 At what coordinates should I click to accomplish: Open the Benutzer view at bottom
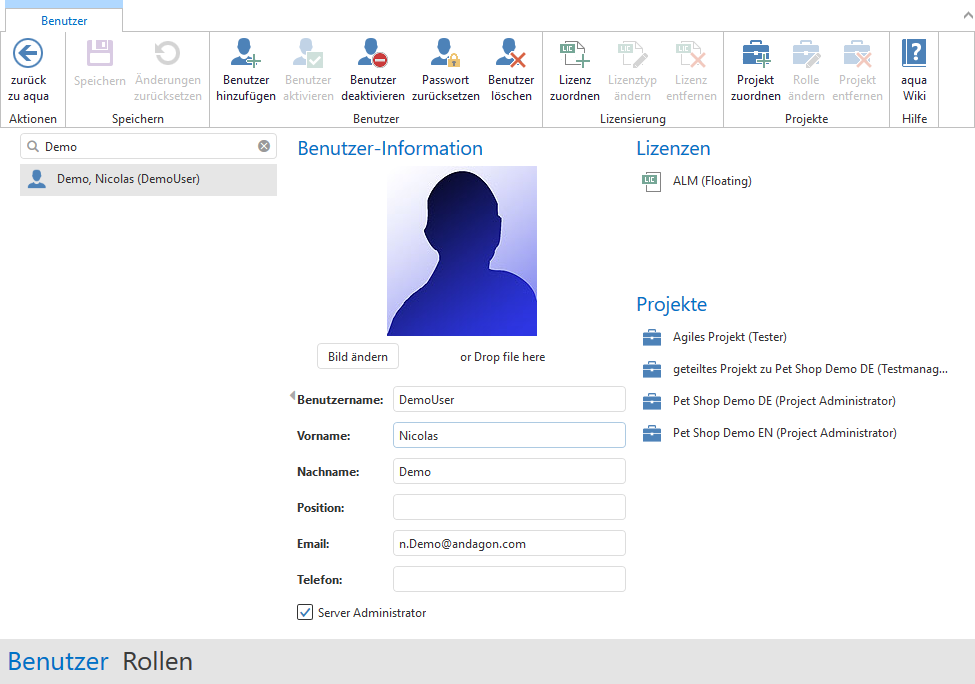(x=58, y=661)
